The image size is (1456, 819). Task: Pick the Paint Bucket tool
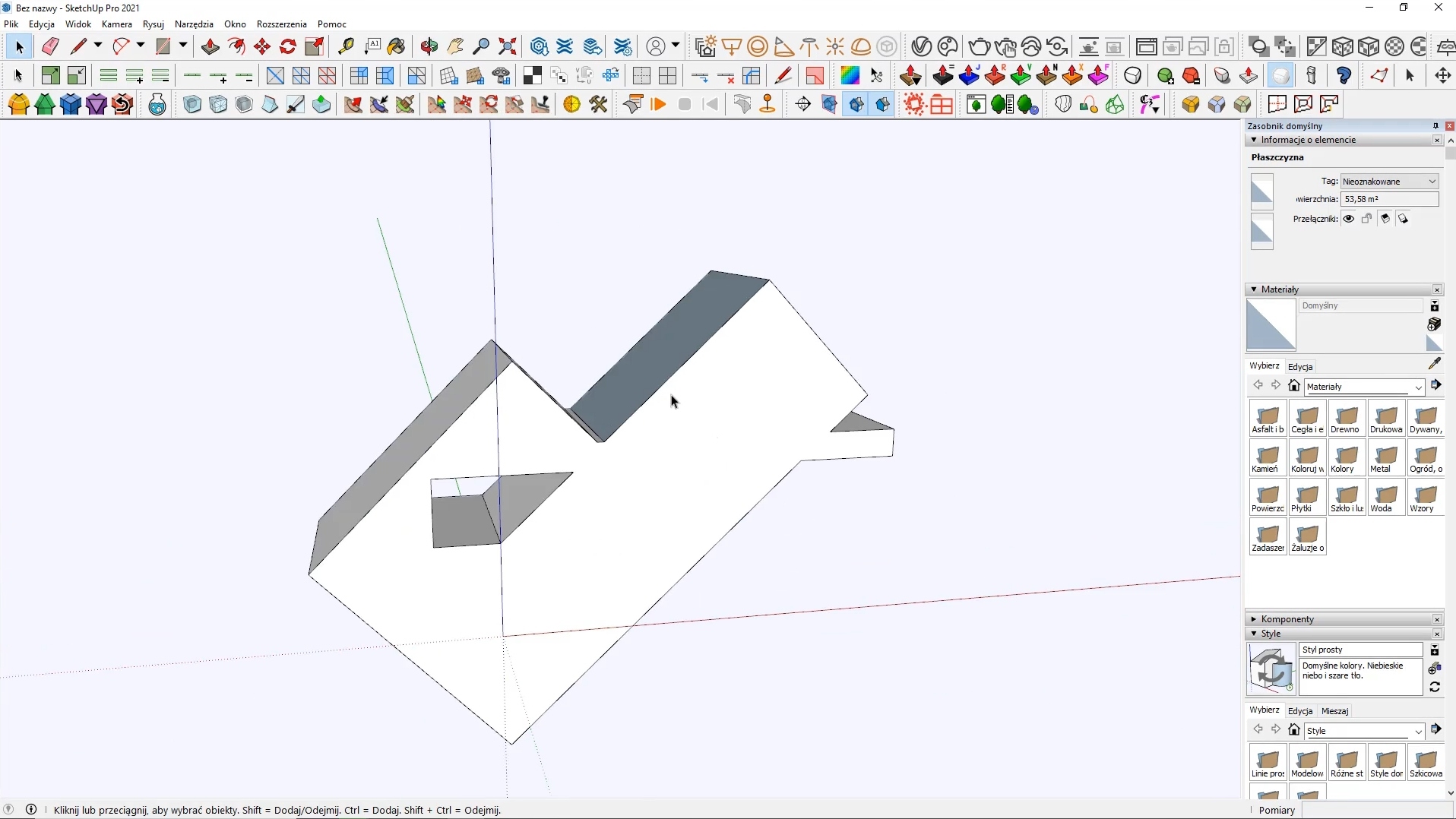tap(397, 46)
